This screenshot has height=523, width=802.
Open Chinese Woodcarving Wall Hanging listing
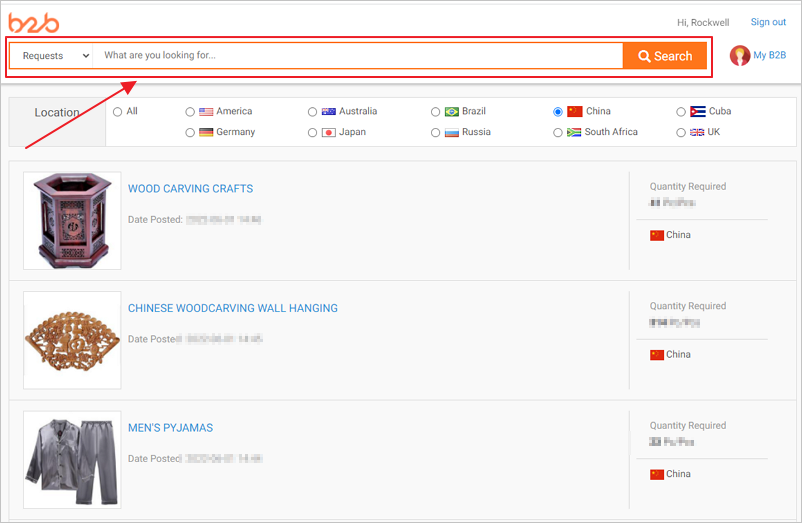[x=233, y=308]
